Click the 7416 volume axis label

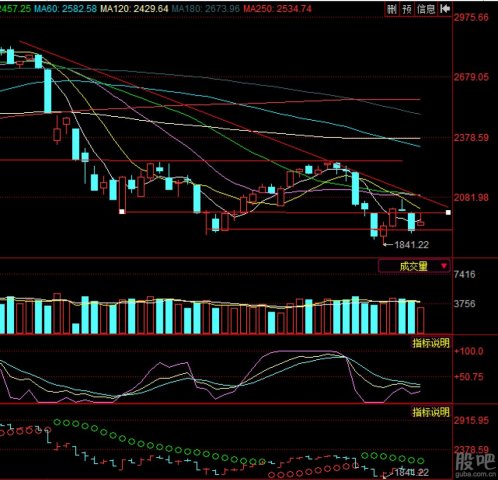click(x=465, y=274)
